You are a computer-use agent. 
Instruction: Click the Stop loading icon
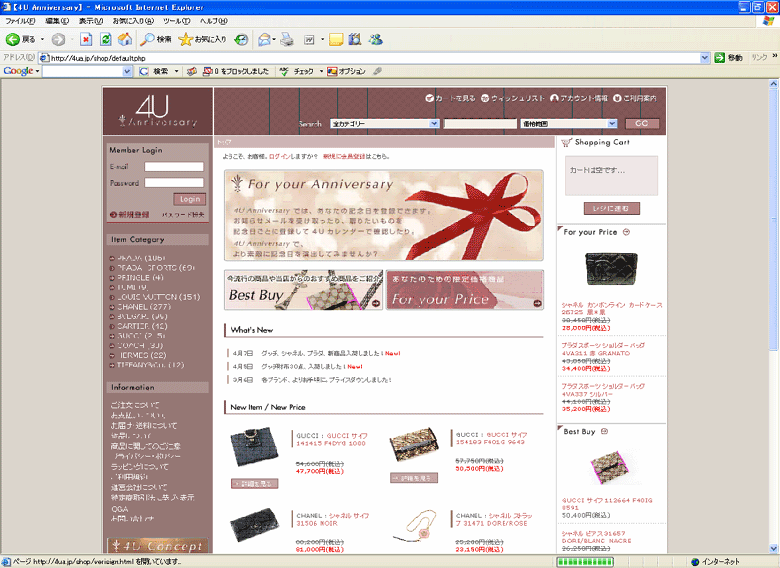pos(86,39)
